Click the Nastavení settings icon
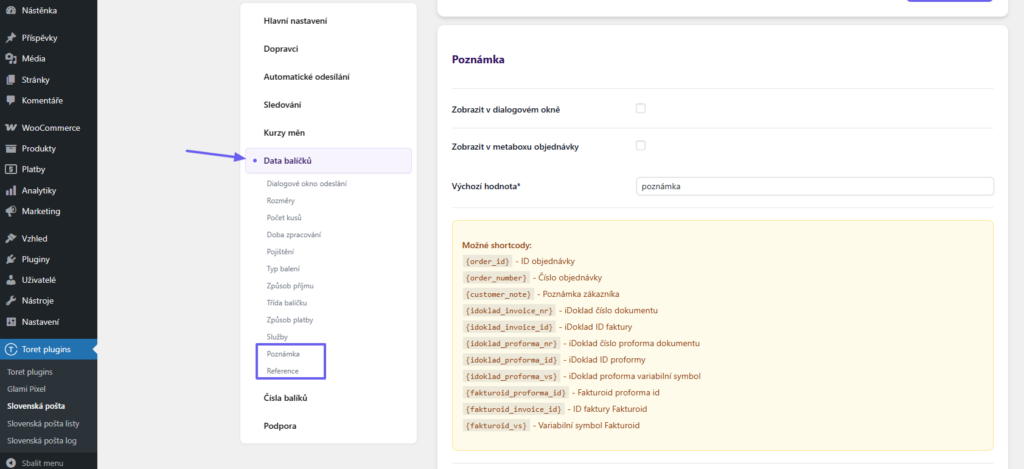The height and width of the screenshot is (469, 1024). pyautogui.click(x=10, y=321)
